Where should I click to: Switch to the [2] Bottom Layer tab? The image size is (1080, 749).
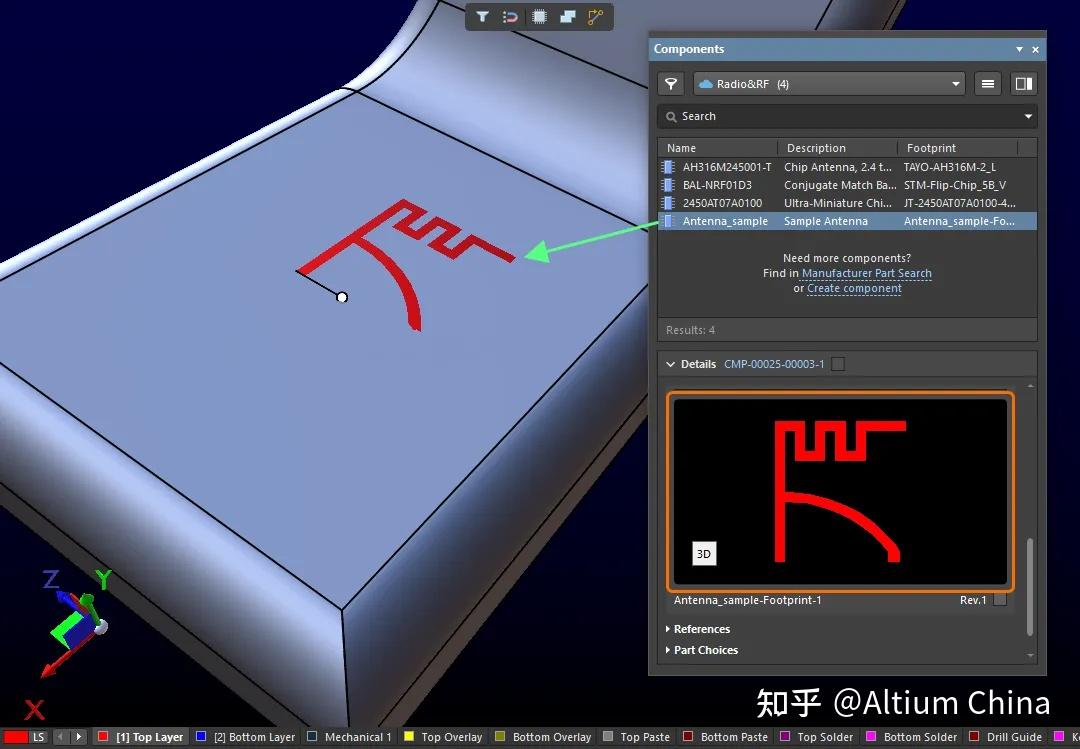point(246,737)
